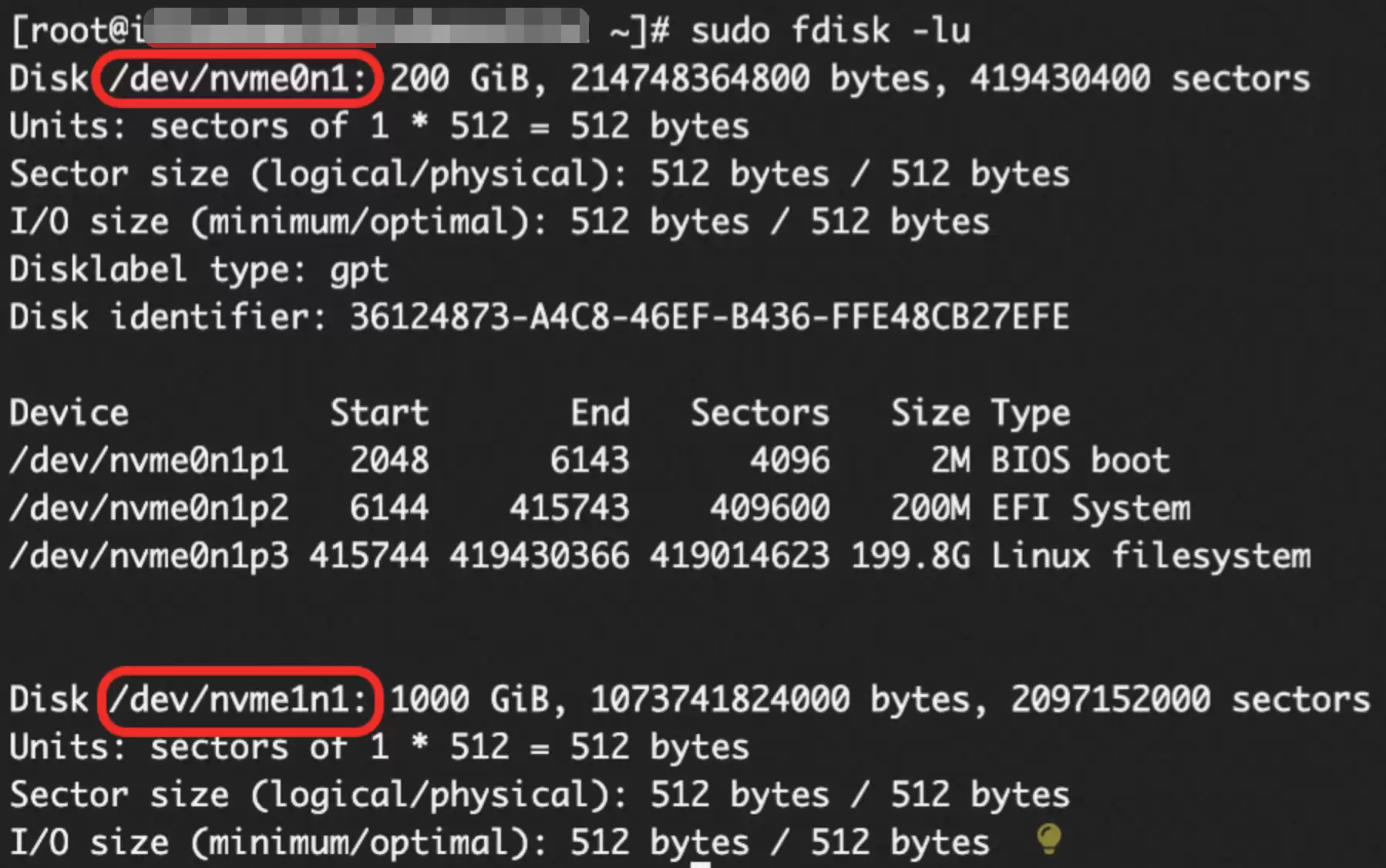Click the Sectors column header
Image resolution: width=1386 pixels, height=868 pixels.
760,413
